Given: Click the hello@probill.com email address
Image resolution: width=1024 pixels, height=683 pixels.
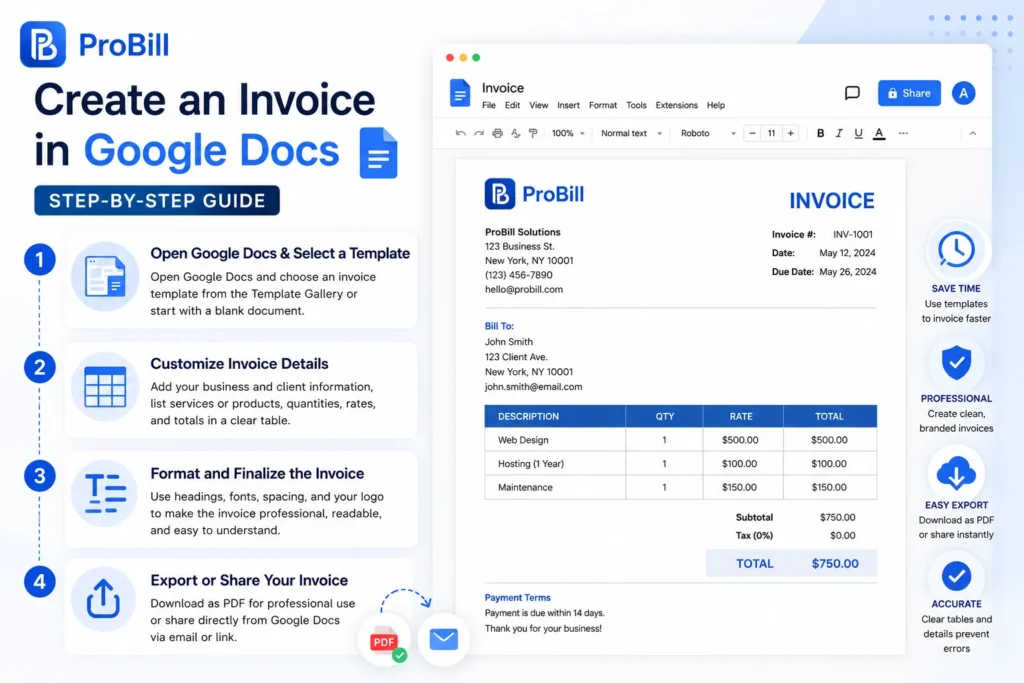Looking at the screenshot, I should (524, 289).
